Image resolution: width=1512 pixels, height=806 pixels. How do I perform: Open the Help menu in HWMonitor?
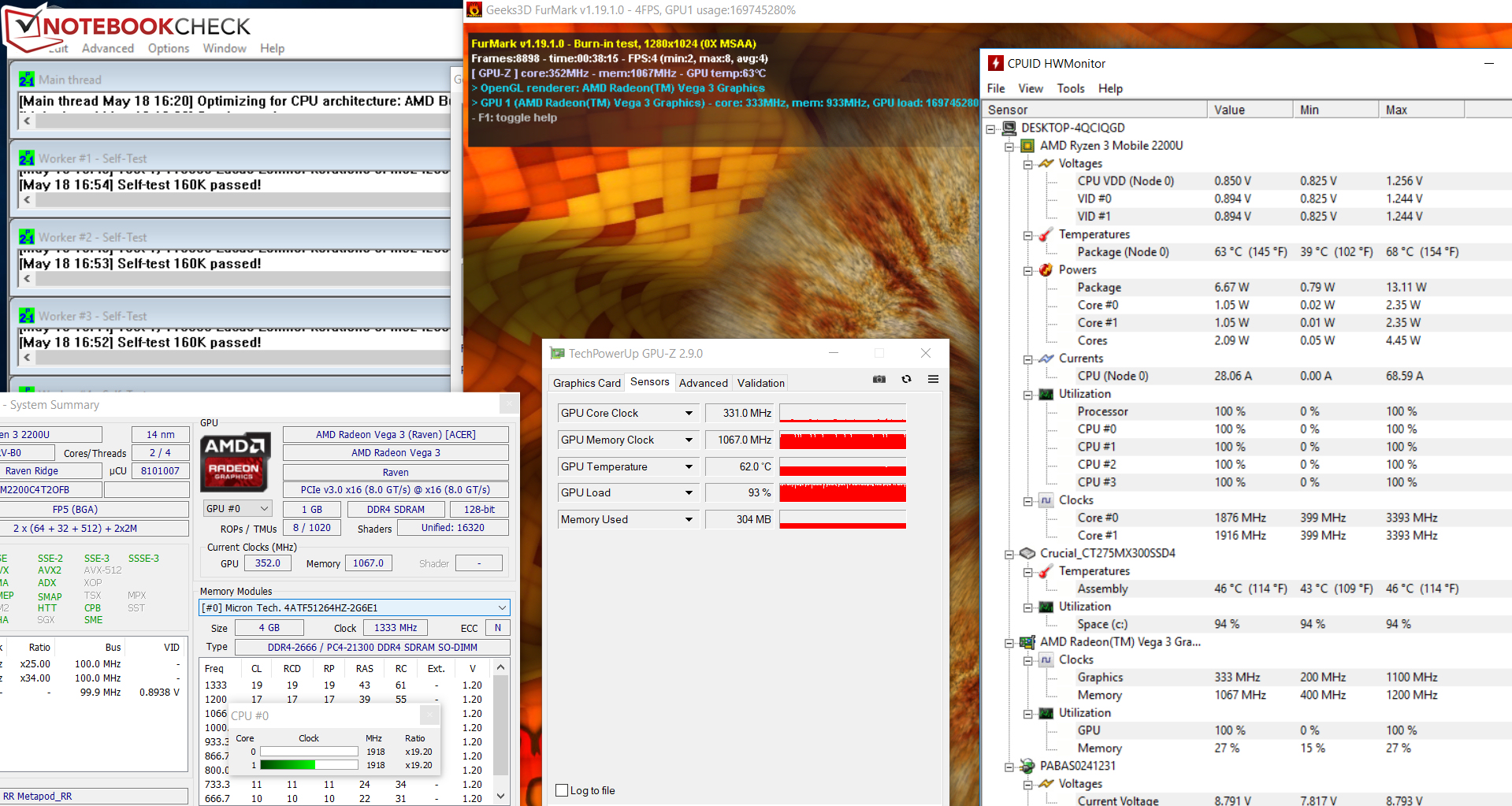coord(1110,88)
